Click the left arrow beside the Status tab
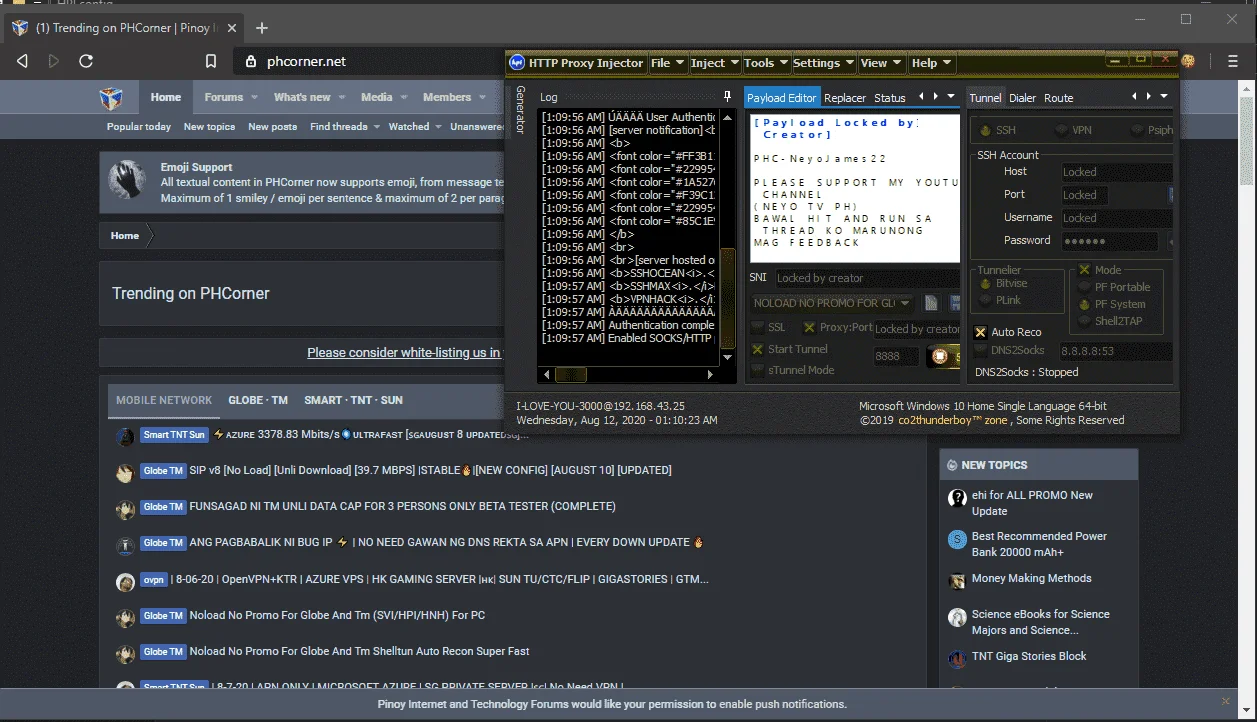The image size is (1257, 722). click(922, 97)
